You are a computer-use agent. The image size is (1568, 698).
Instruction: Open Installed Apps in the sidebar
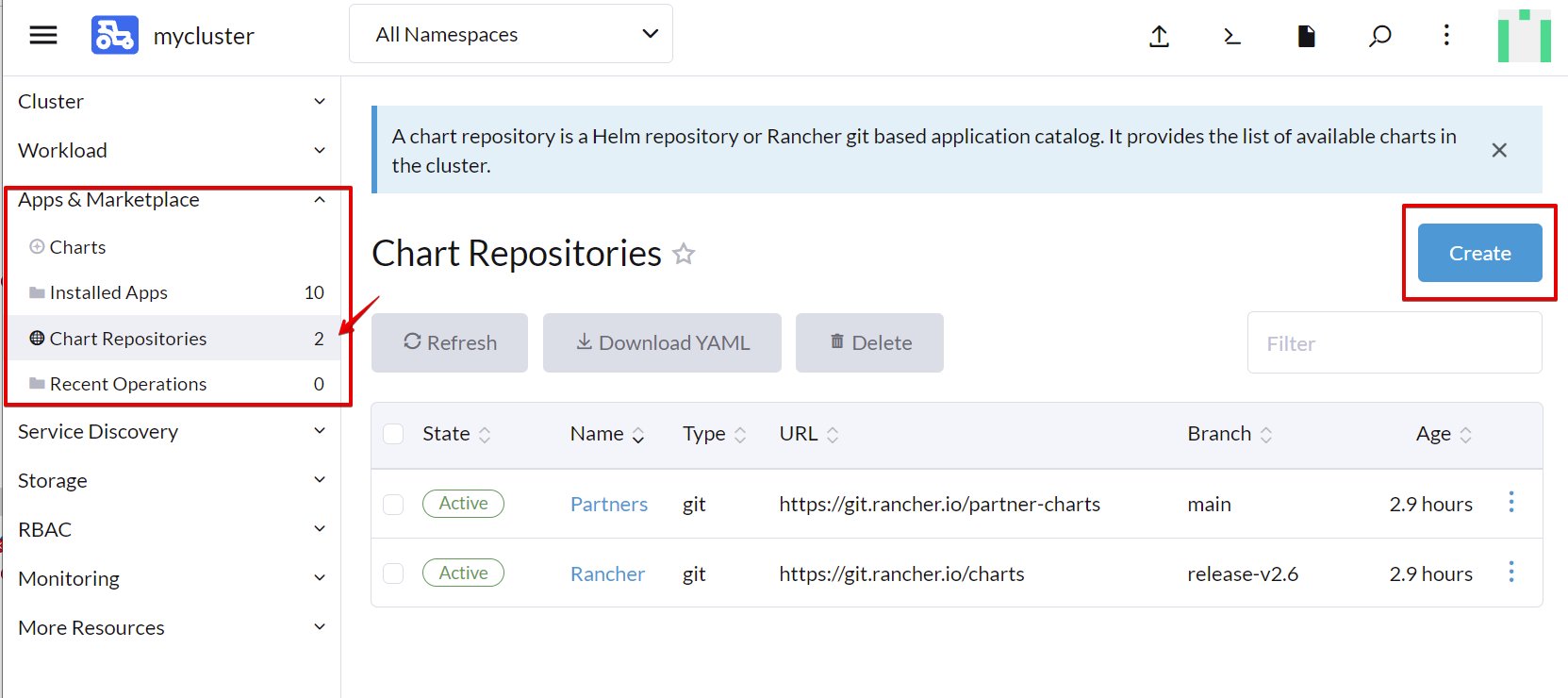point(172,292)
